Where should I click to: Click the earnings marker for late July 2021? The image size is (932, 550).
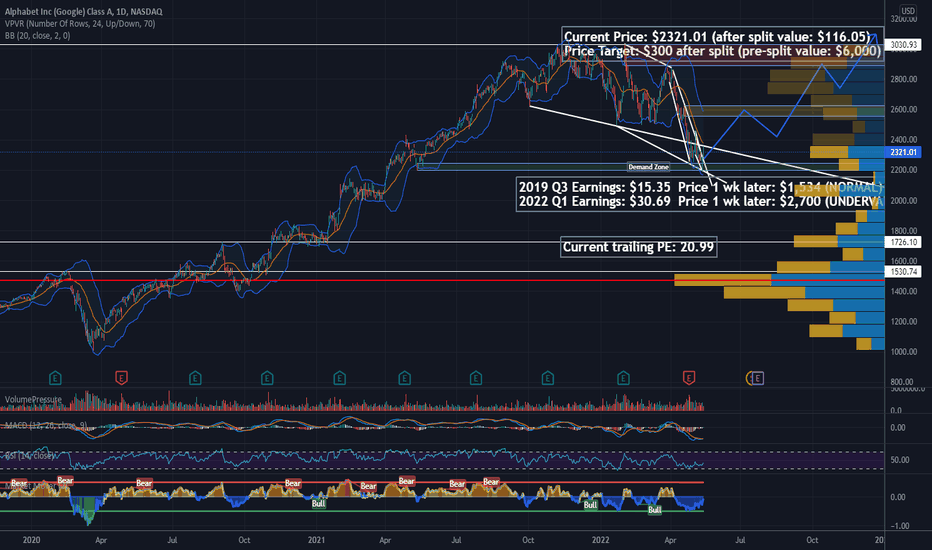476,378
